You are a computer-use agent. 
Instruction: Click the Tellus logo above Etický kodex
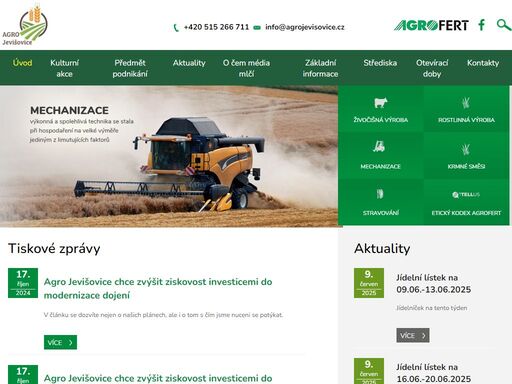pyautogui.click(x=466, y=195)
